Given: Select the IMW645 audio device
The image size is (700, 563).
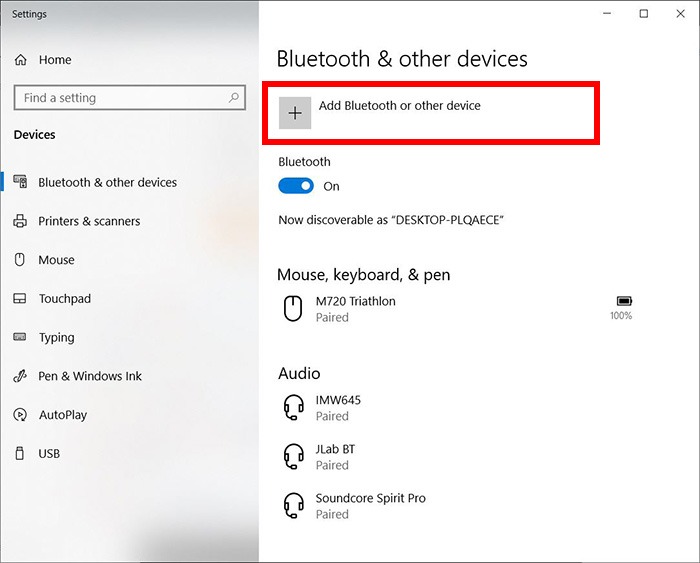Looking at the screenshot, I should point(458,408).
